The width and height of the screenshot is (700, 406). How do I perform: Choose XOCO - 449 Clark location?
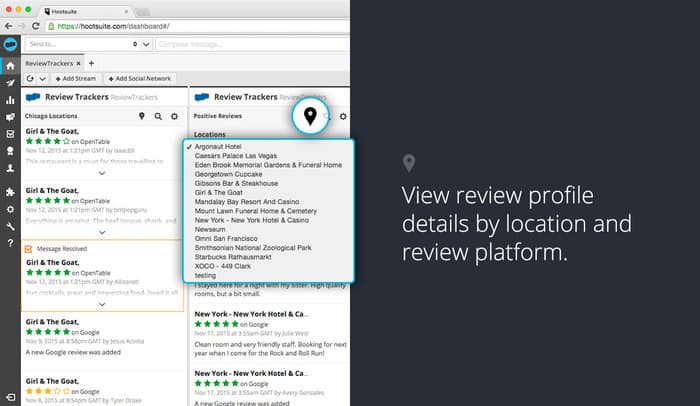222,266
